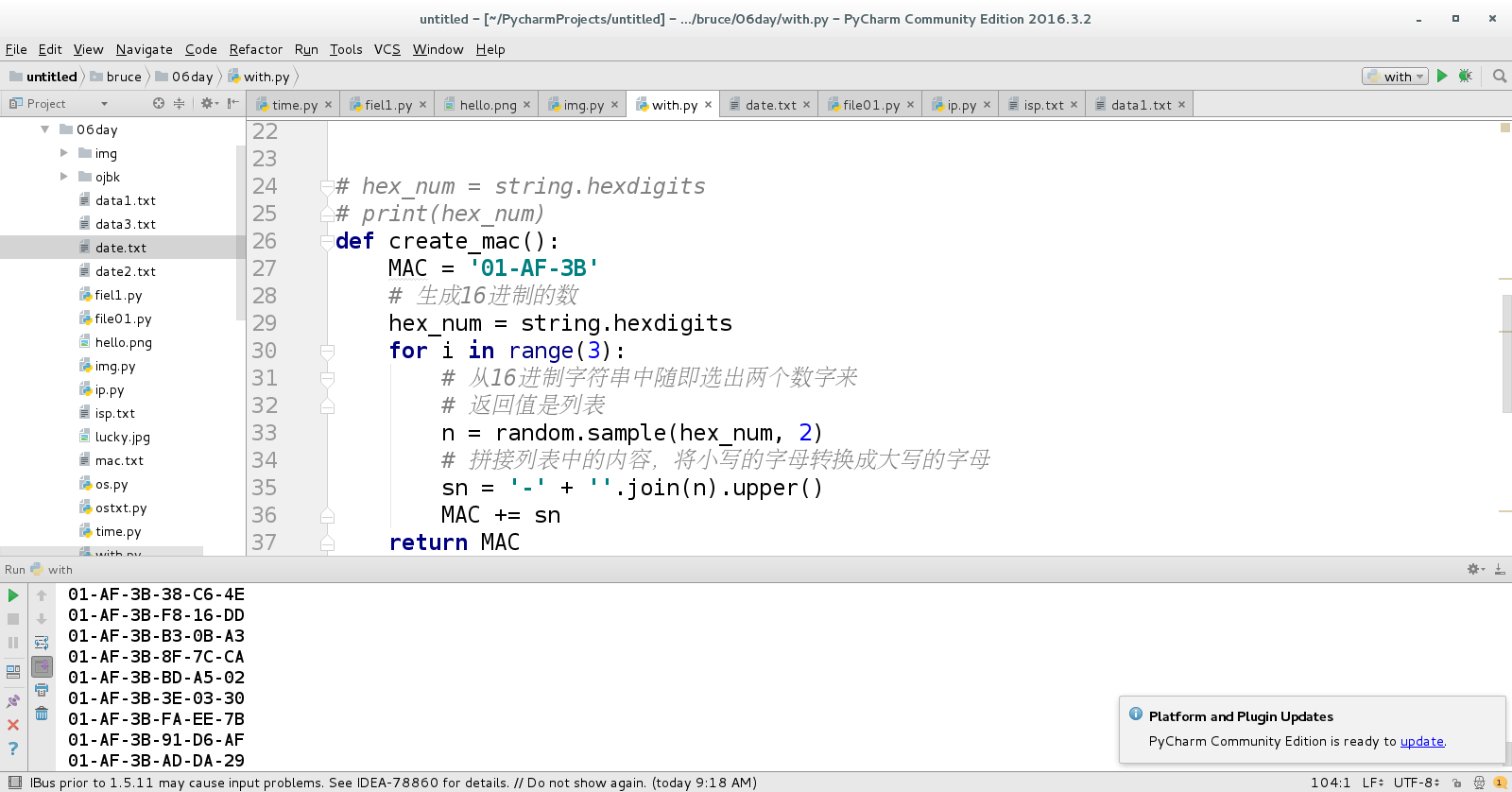This screenshot has height=792, width=1512.
Task: Start debugging 'with' via the bug icon
Action: [1466, 77]
